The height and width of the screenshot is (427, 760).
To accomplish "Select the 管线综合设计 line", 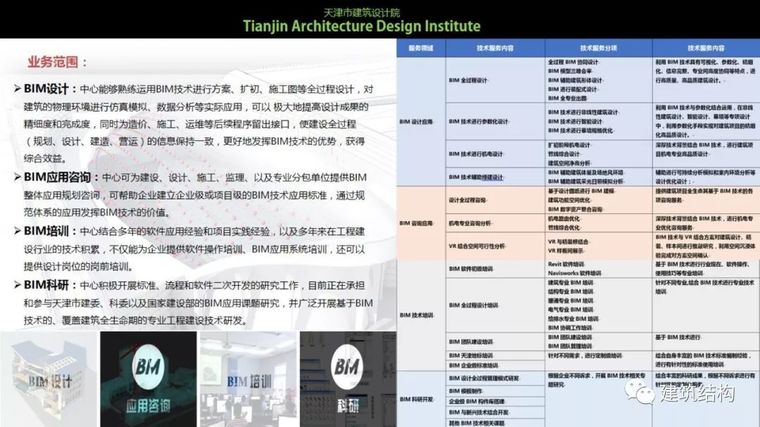I will (566, 154).
